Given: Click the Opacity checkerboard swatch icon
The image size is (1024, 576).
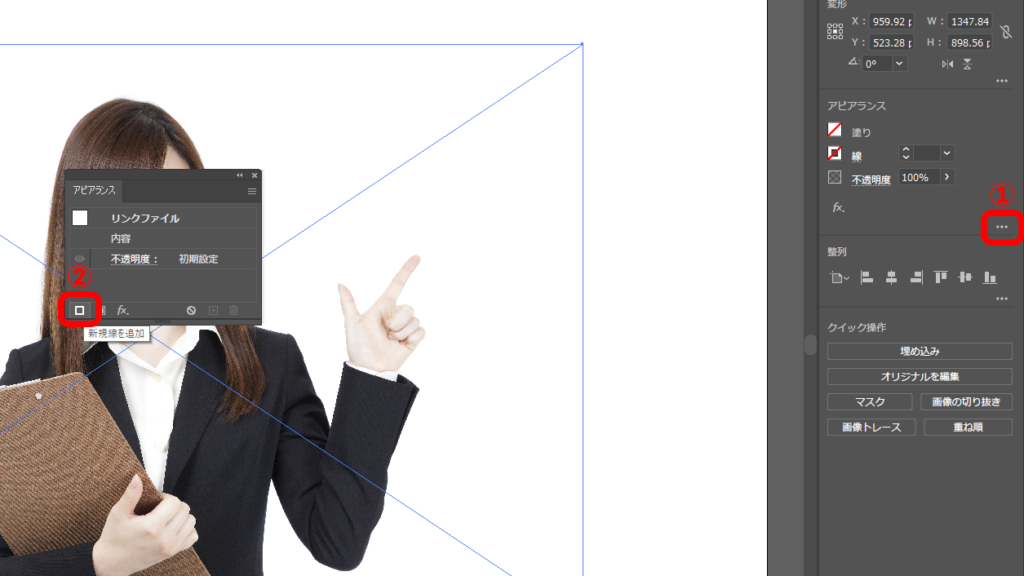Looking at the screenshot, I should [835, 177].
